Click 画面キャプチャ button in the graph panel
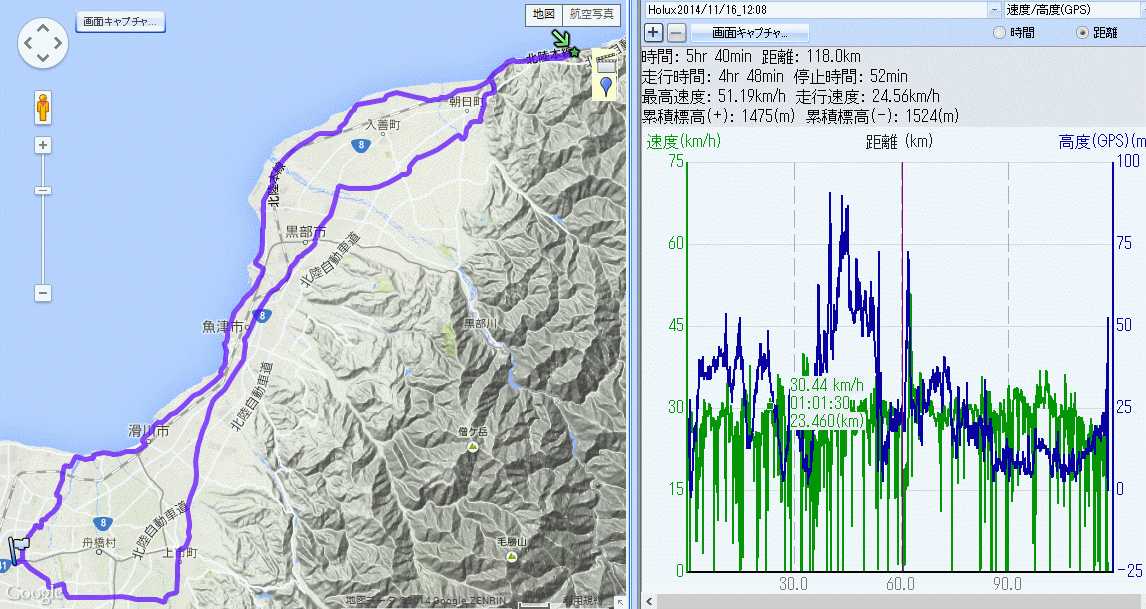The width and height of the screenshot is (1146, 609). tap(736, 33)
